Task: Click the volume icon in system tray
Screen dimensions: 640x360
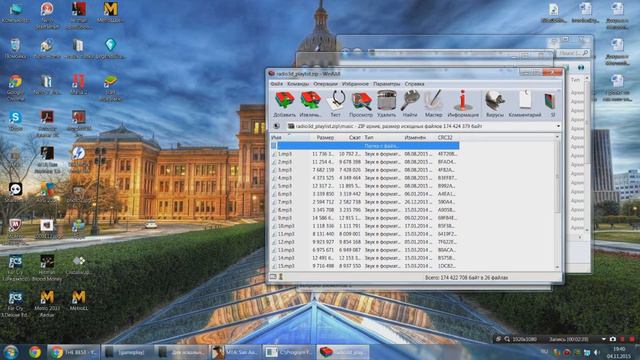Action: click(596, 352)
